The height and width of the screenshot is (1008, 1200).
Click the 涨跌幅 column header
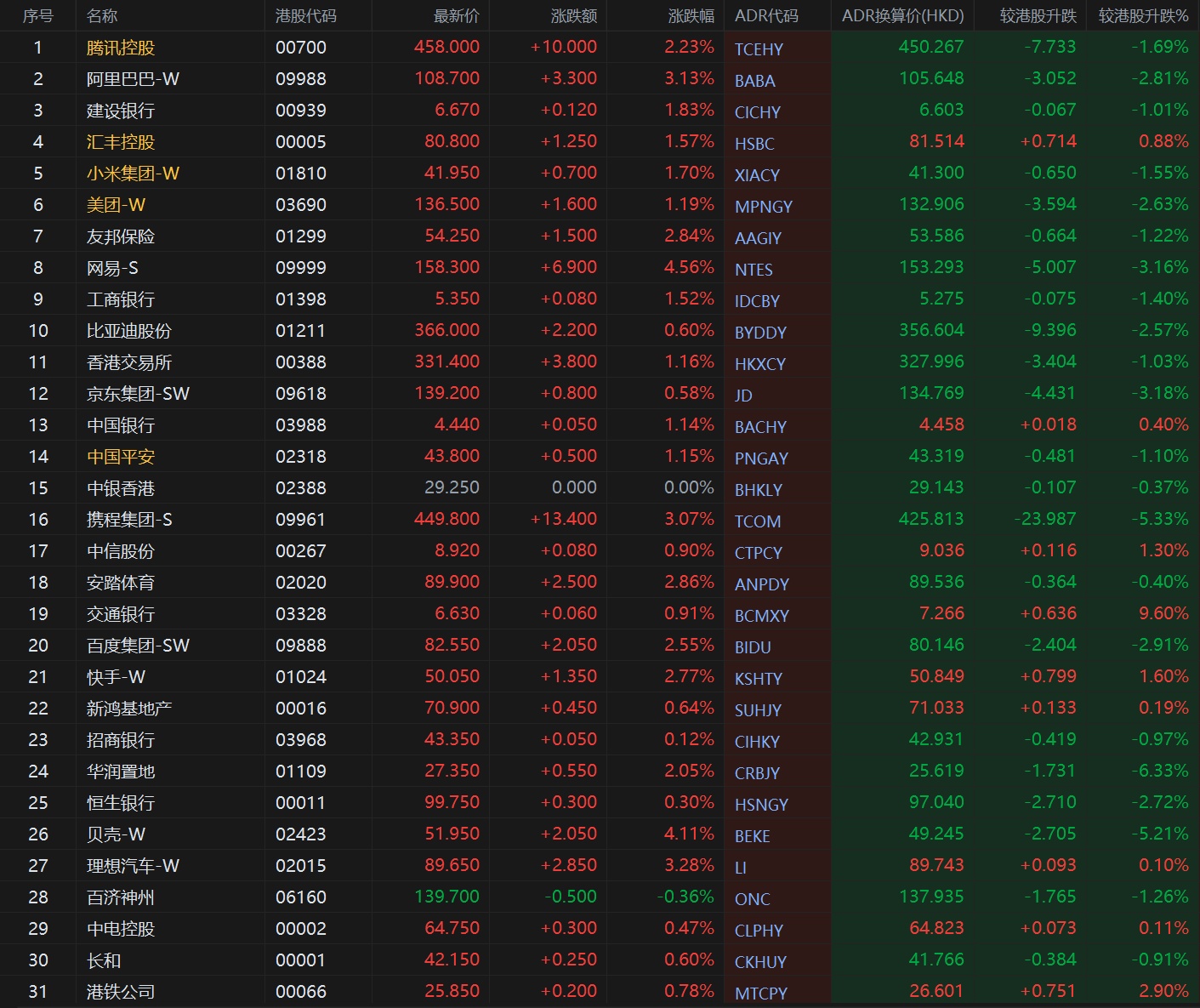[x=691, y=15]
